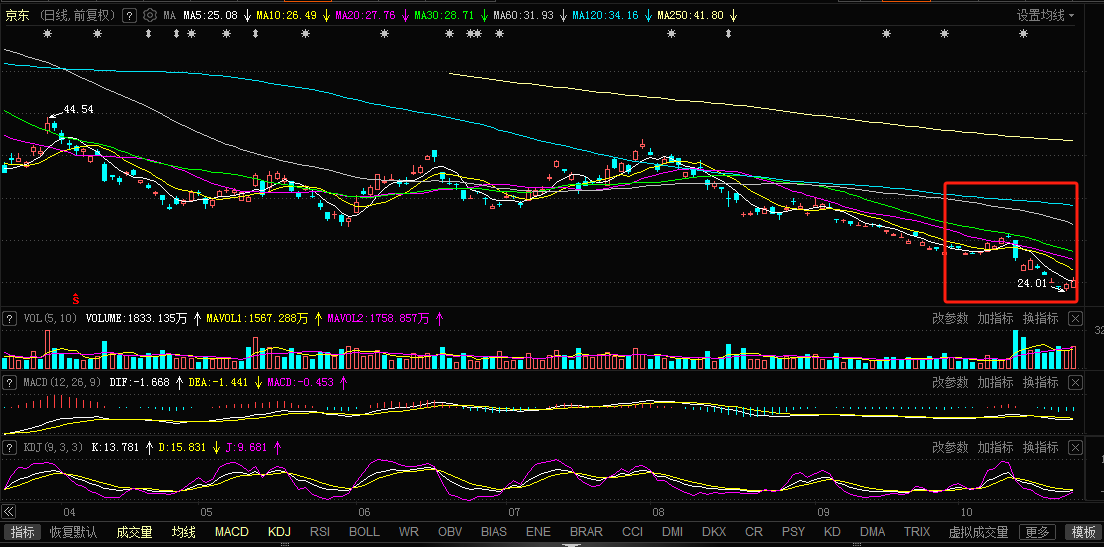Open the moving average settings gear
The image size is (1104, 547).
(x=150, y=16)
